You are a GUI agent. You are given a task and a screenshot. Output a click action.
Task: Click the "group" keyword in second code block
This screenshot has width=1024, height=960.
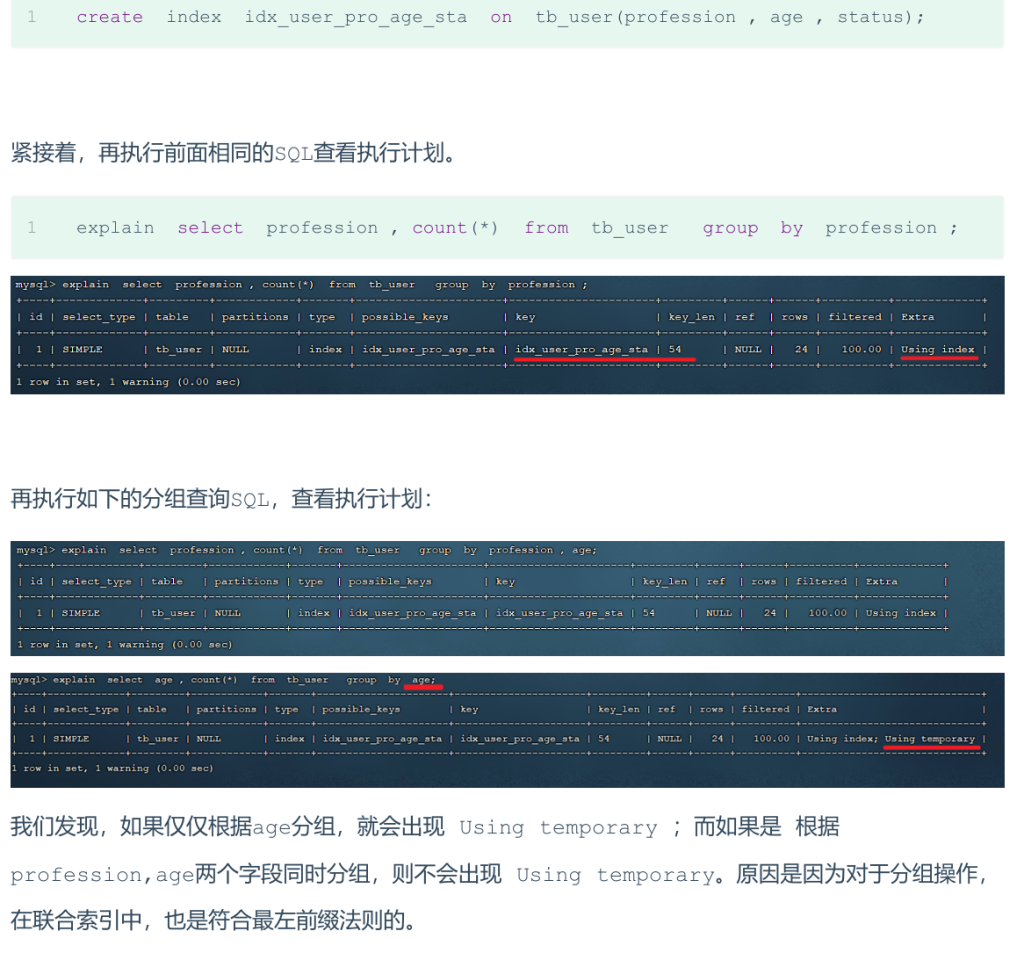730,228
